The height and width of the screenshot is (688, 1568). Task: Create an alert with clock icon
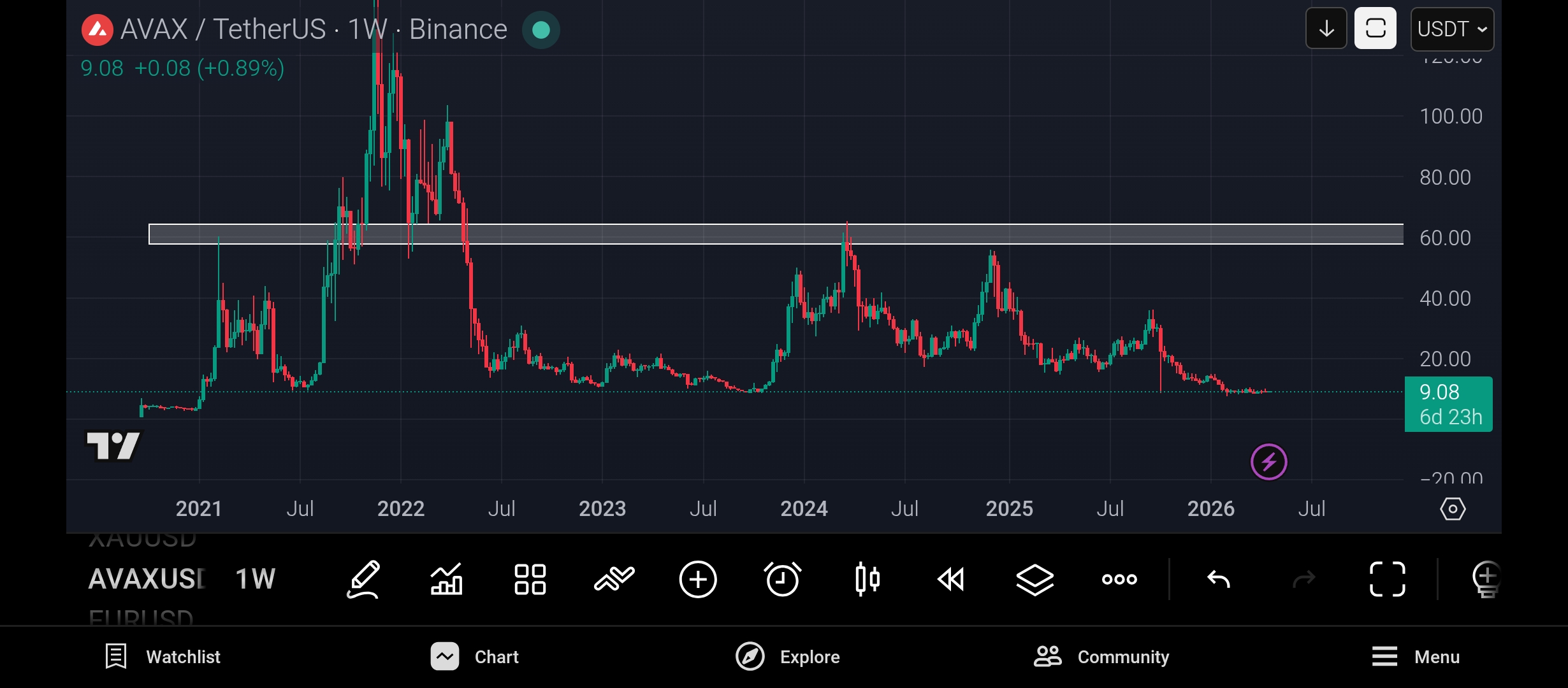[782, 579]
